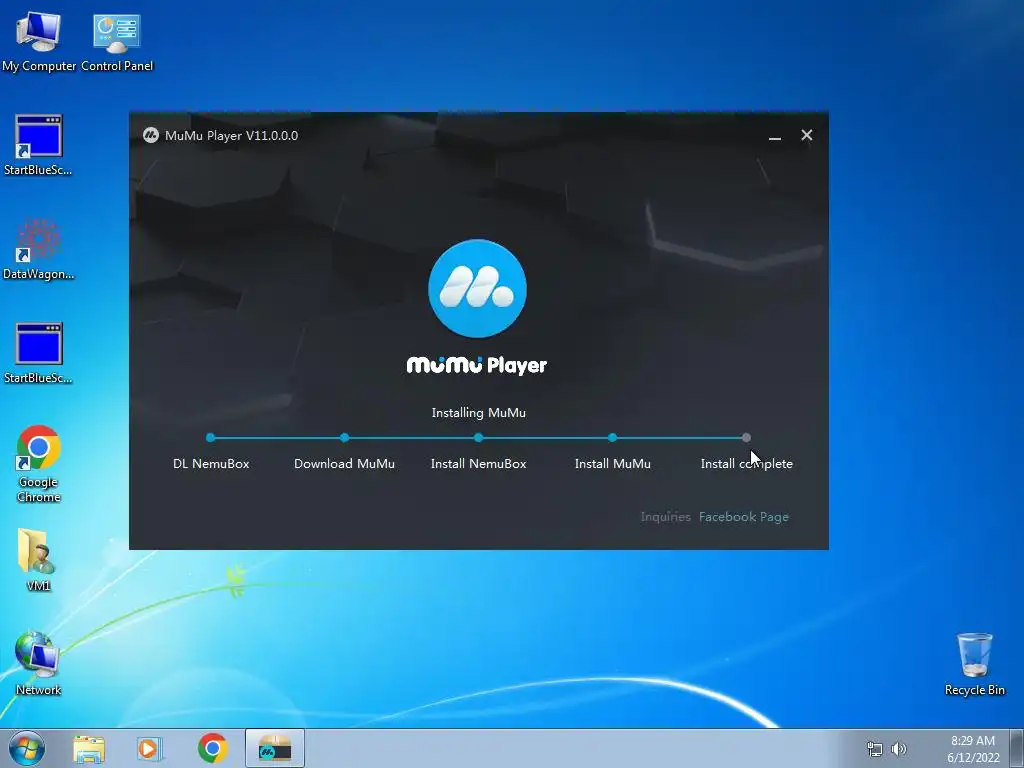The height and width of the screenshot is (768, 1024).
Task: Select the MuMu installer taskbar button
Action: tap(275, 748)
